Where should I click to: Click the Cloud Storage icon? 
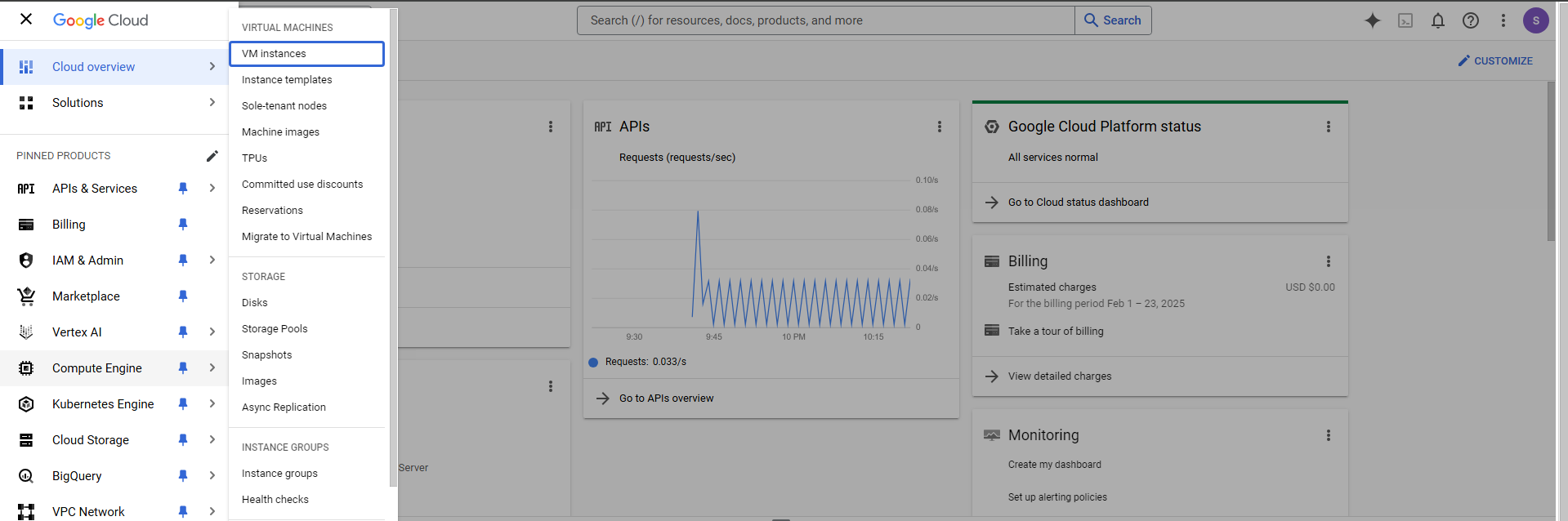[26, 440]
